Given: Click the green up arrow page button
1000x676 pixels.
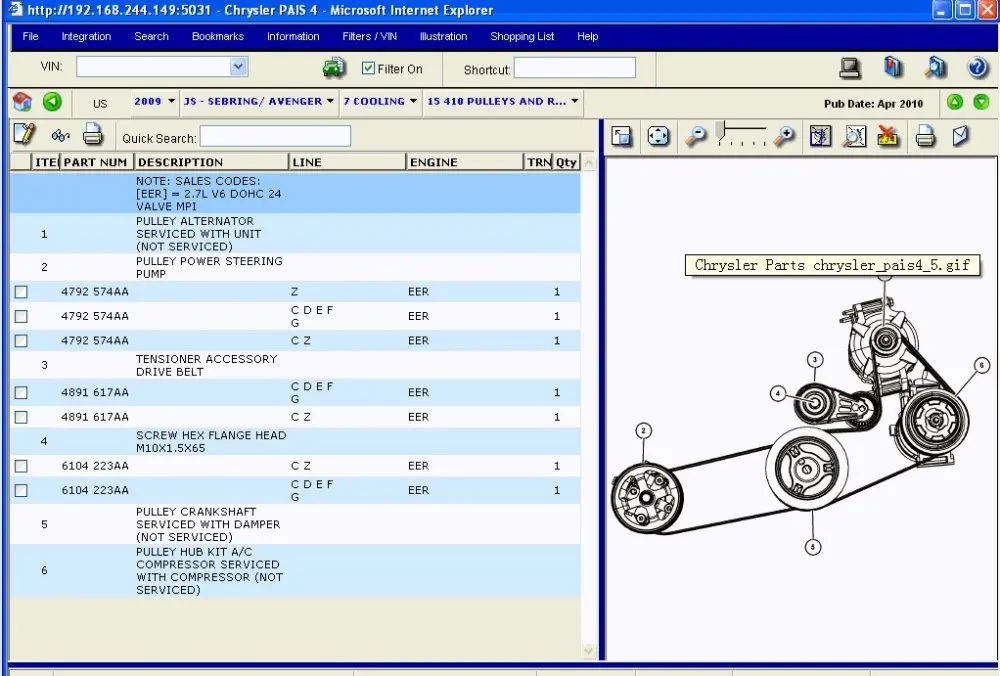Looking at the screenshot, I should (955, 102).
